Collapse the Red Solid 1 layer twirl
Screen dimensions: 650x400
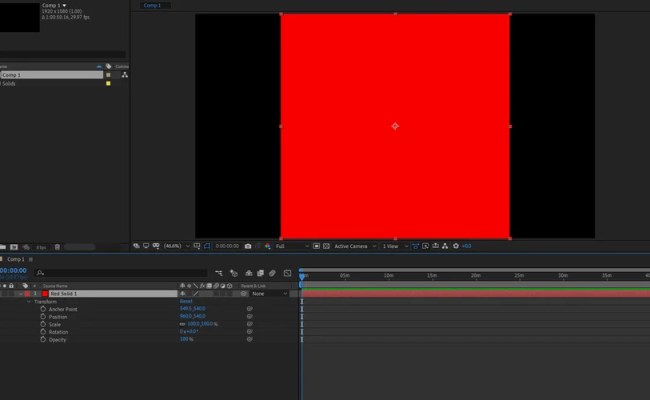pos(20,293)
